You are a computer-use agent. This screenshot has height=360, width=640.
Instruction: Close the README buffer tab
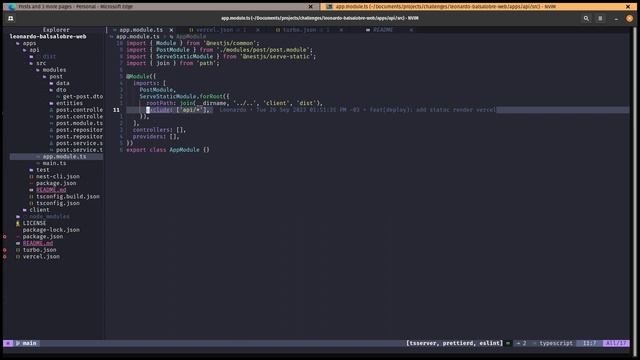411,30
